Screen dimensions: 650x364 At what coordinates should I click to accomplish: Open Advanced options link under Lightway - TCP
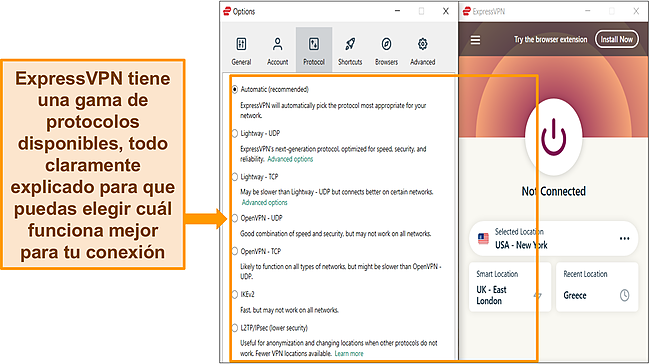(x=264, y=202)
